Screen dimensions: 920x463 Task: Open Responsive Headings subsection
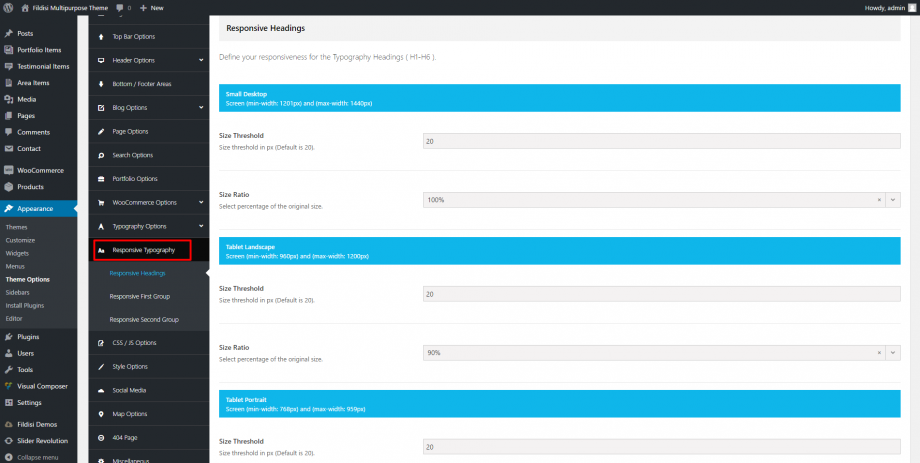click(x=137, y=273)
